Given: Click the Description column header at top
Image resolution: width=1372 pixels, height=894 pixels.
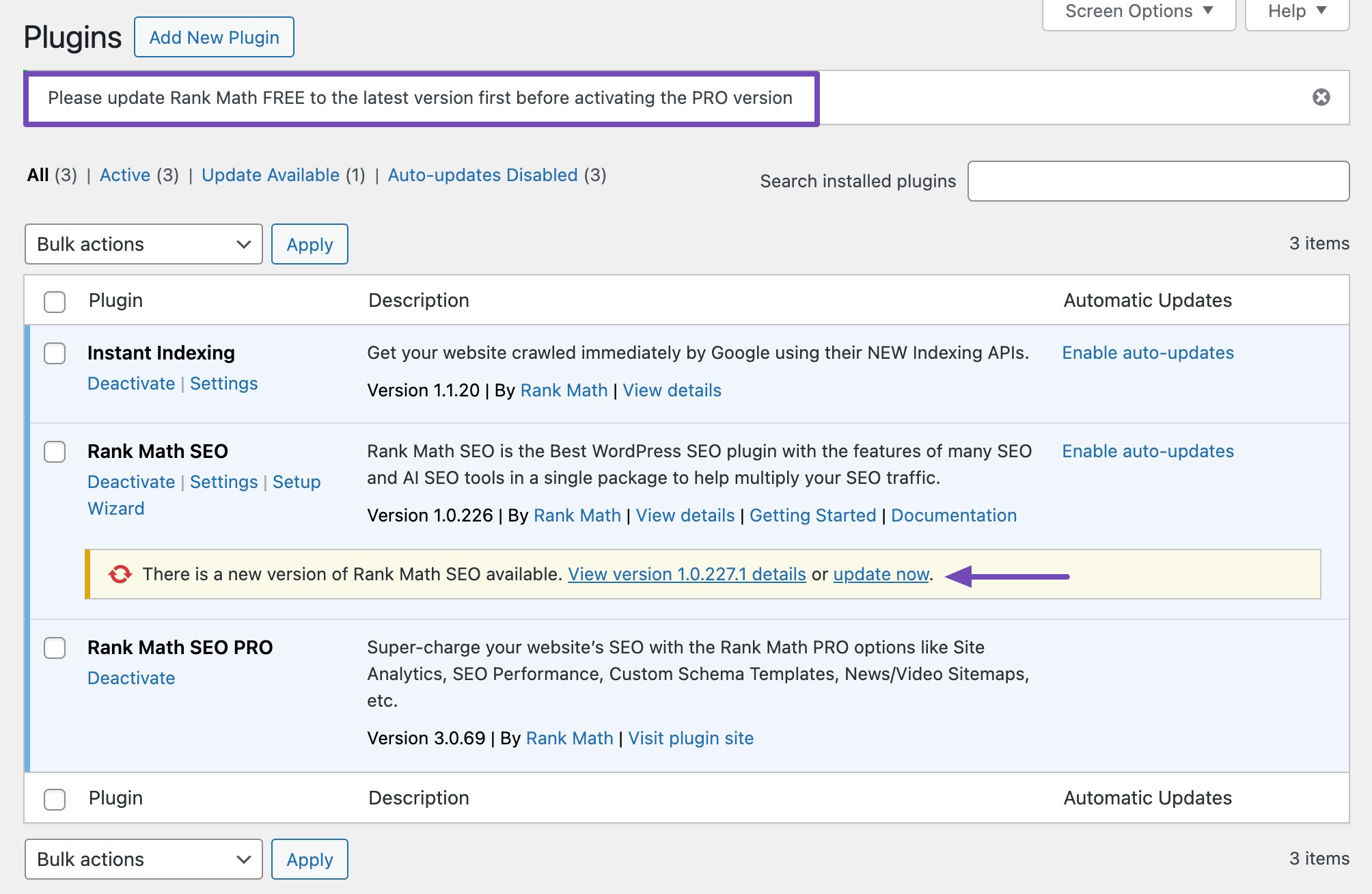Looking at the screenshot, I should (x=419, y=300).
